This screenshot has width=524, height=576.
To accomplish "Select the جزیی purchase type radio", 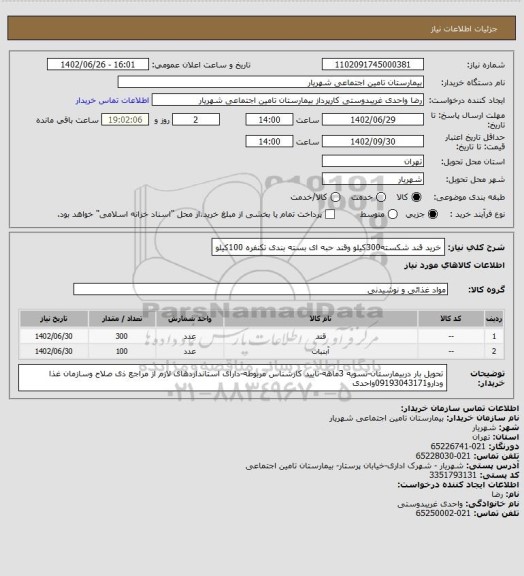I will 433,214.
